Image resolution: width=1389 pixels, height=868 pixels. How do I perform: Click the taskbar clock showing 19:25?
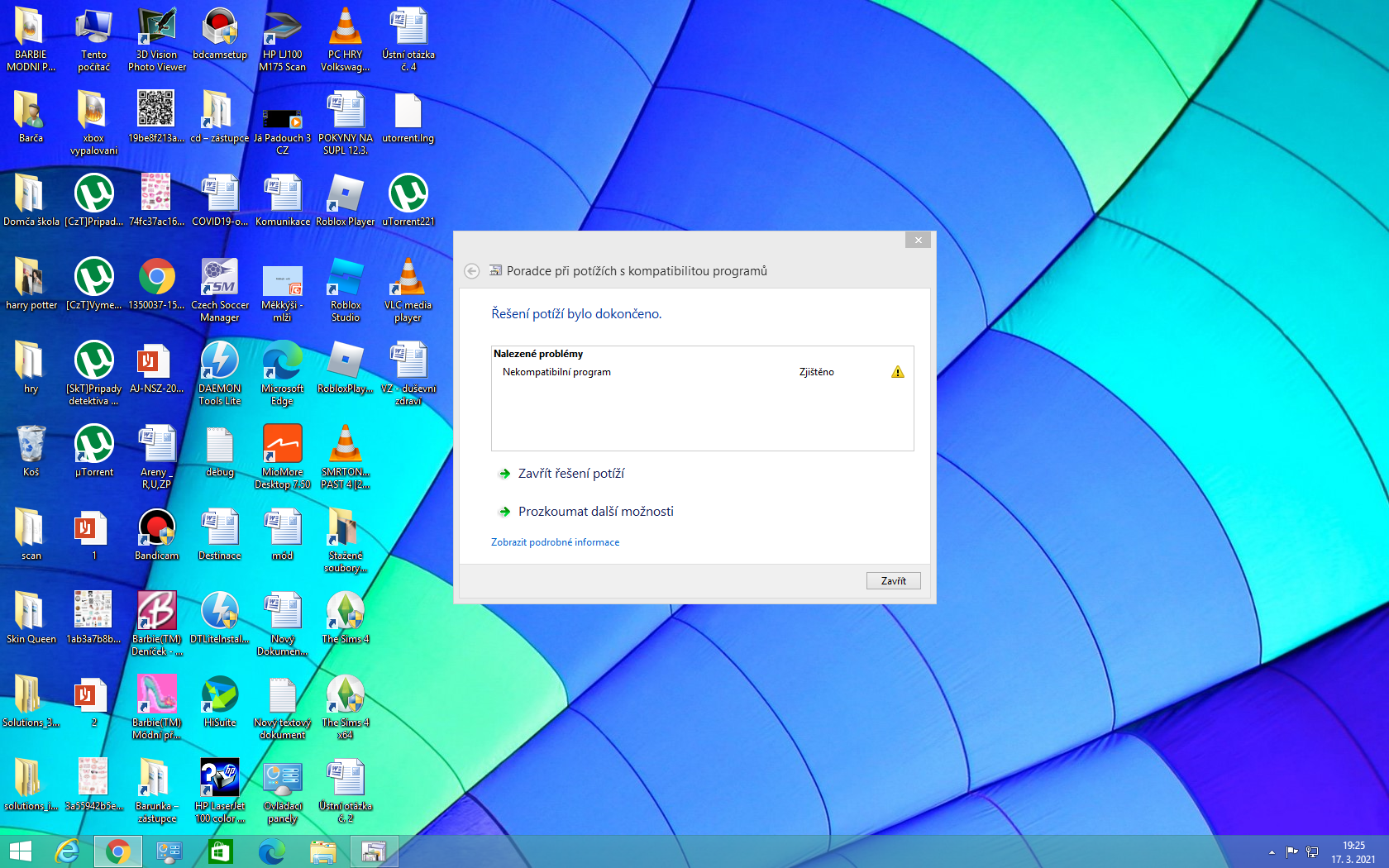click(1353, 852)
